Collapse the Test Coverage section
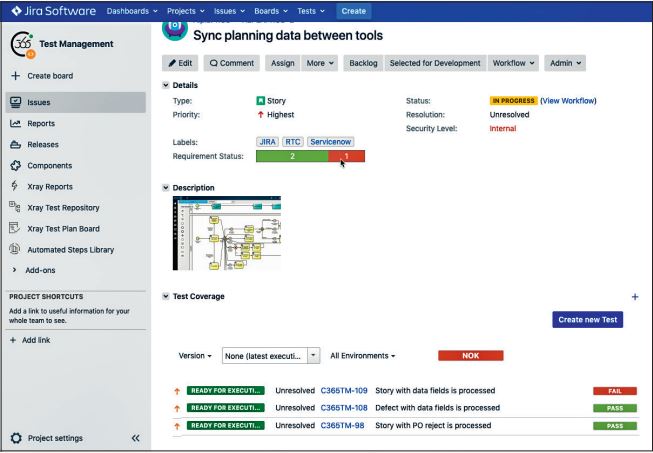 coord(166,296)
